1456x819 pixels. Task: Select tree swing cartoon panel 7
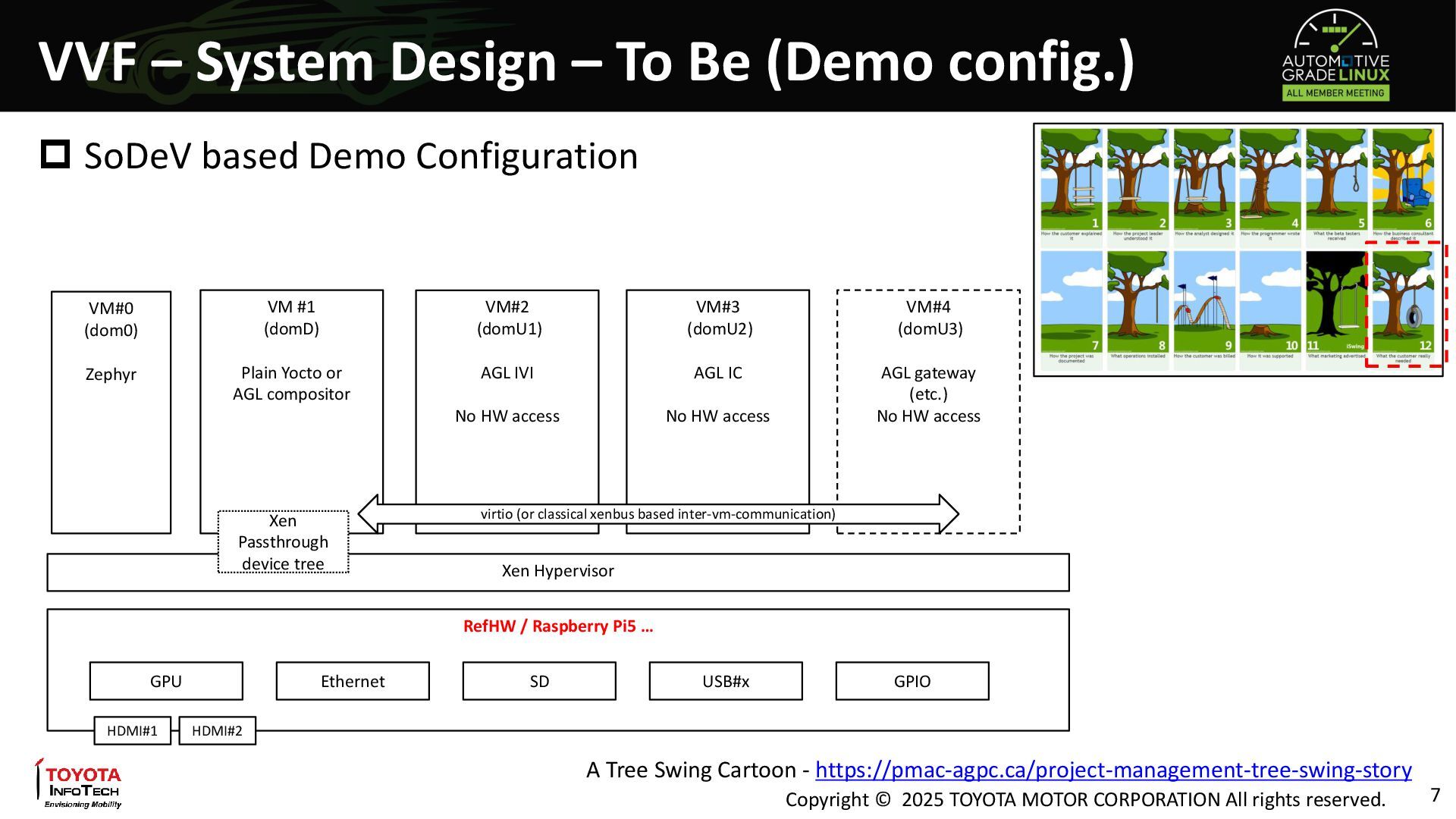(1071, 302)
